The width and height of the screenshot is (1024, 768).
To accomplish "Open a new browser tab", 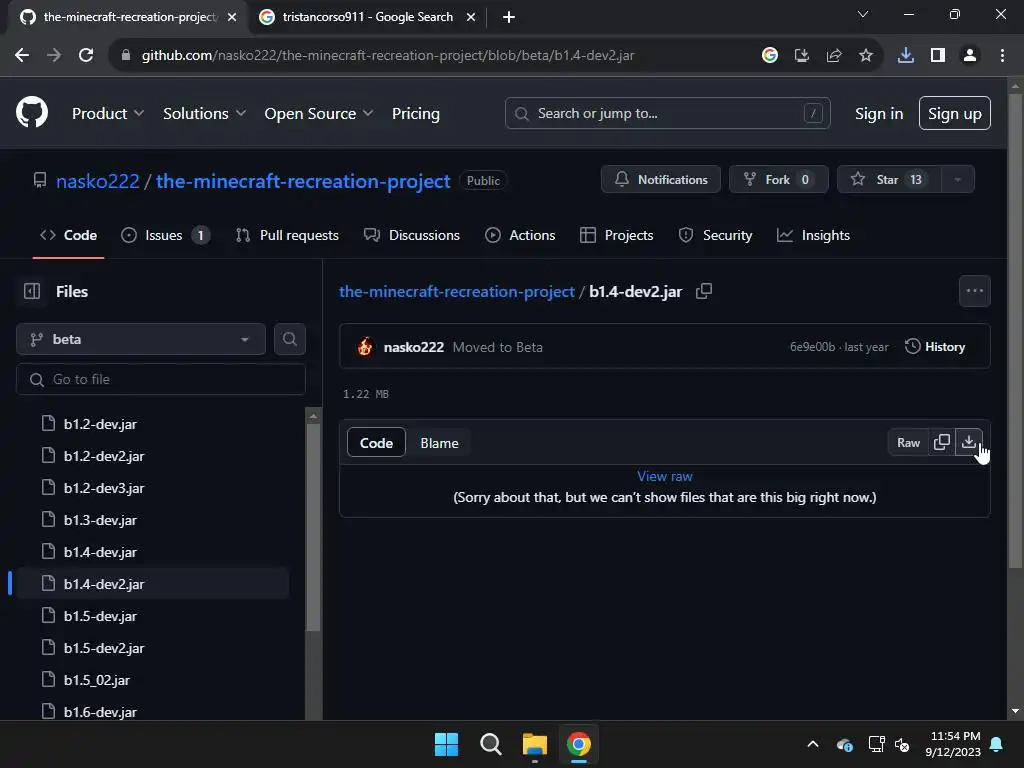I will 509,17.
